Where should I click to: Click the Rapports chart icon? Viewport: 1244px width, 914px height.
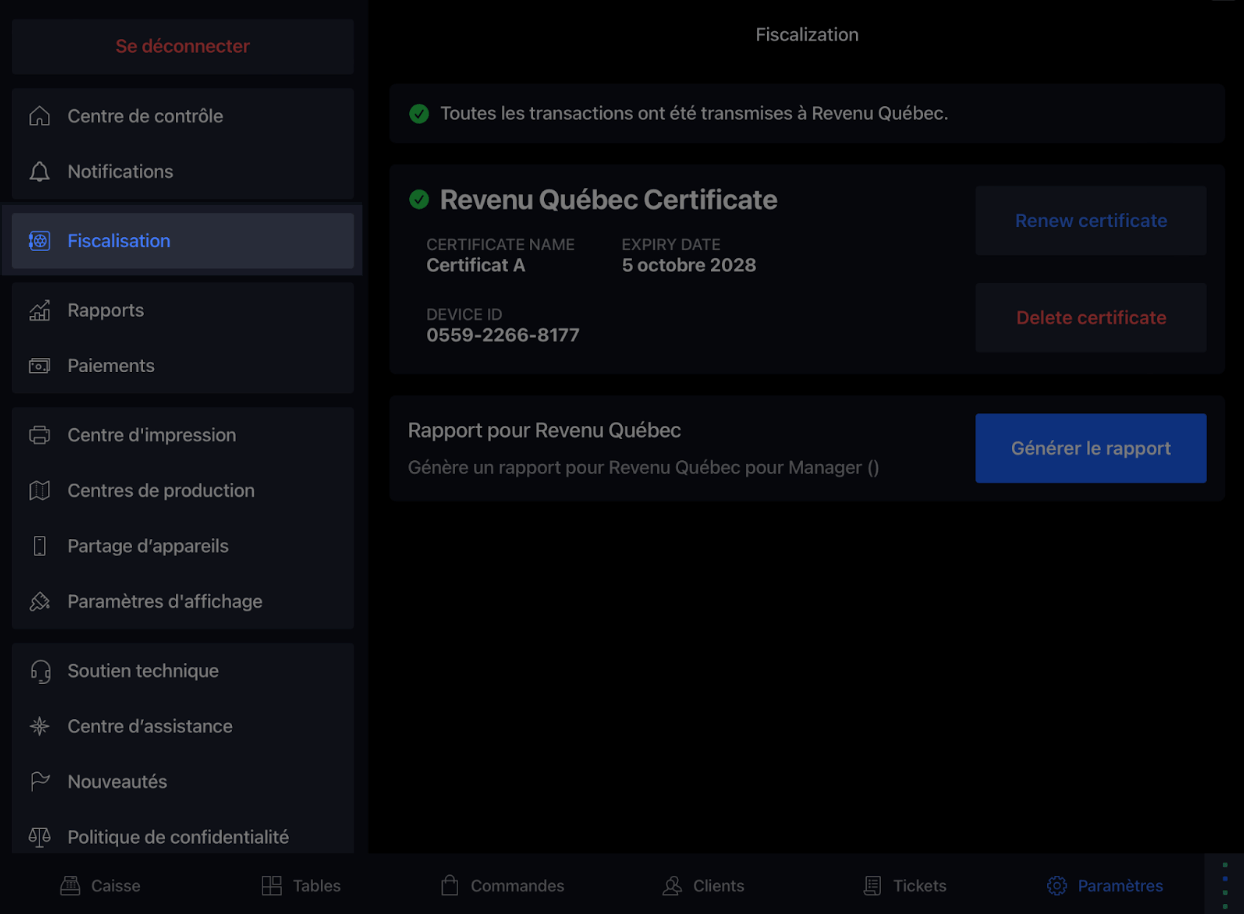(x=39, y=310)
